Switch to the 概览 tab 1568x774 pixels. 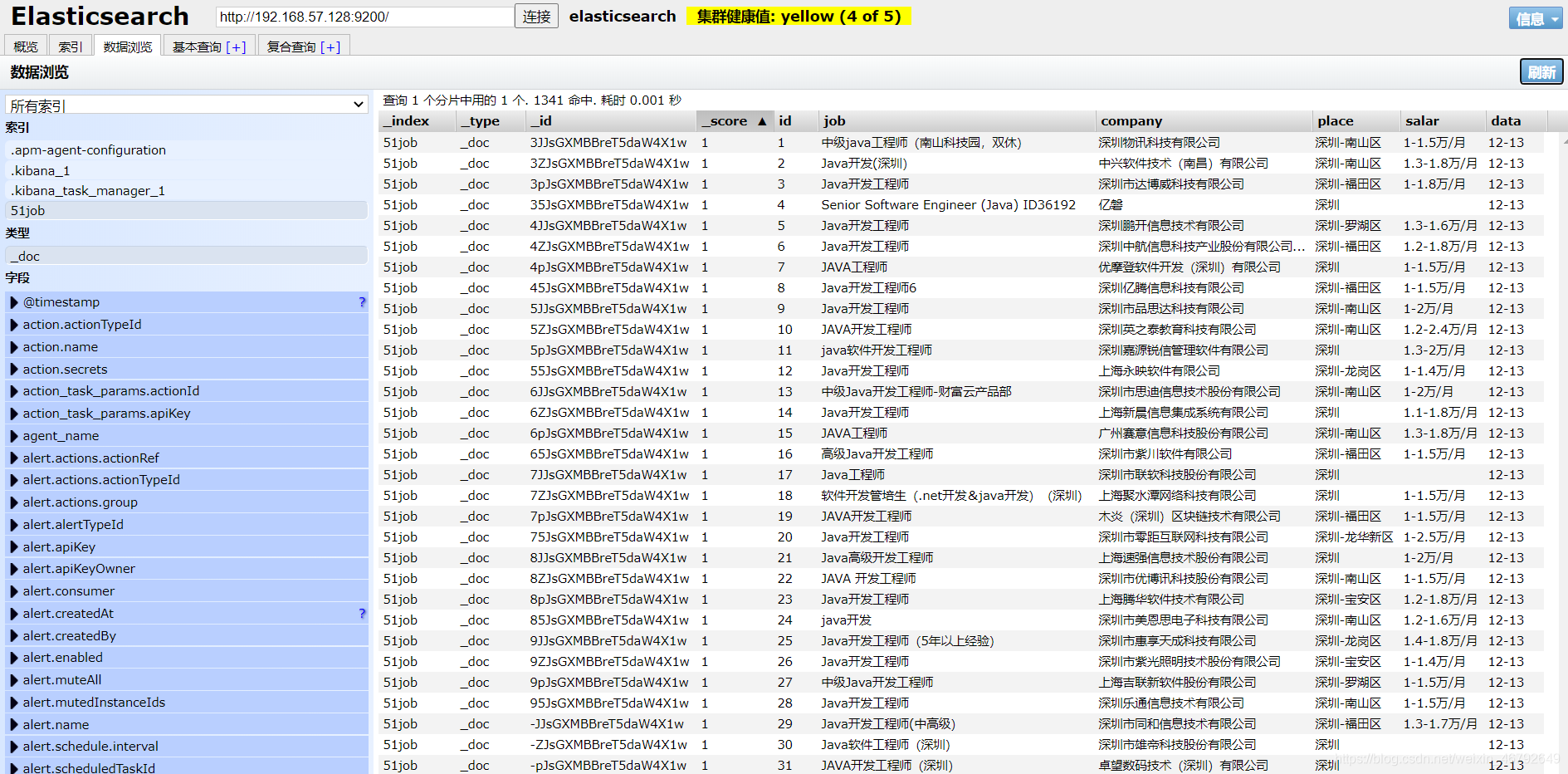[25, 46]
